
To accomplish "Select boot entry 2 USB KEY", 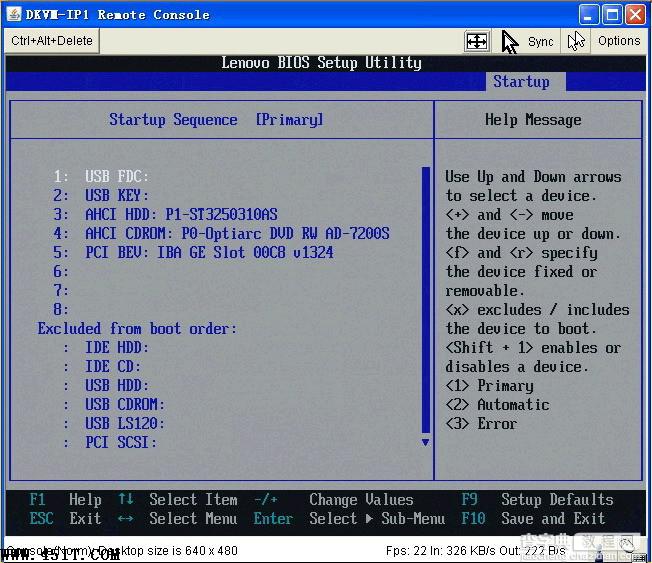I will 101,195.
